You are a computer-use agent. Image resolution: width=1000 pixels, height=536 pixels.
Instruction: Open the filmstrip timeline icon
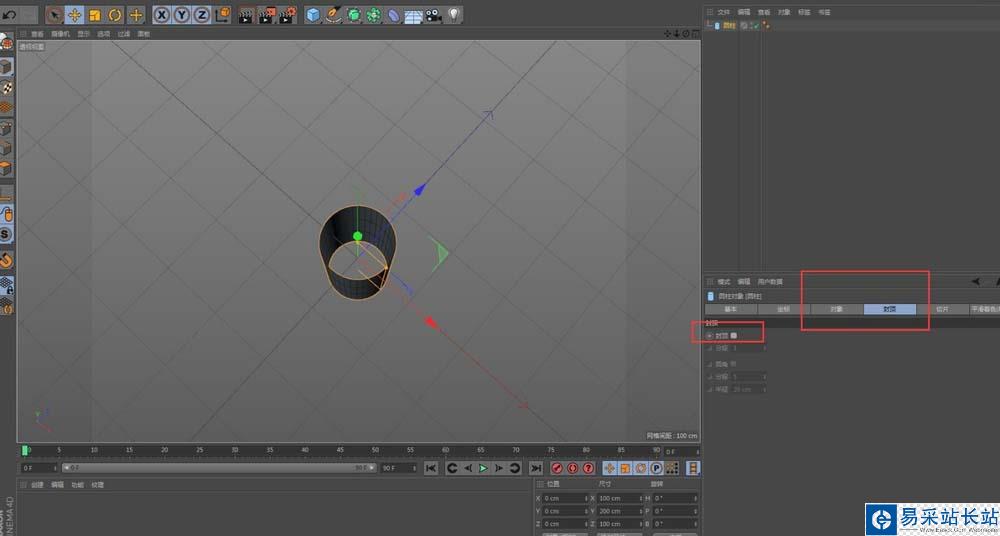point(693,468)
